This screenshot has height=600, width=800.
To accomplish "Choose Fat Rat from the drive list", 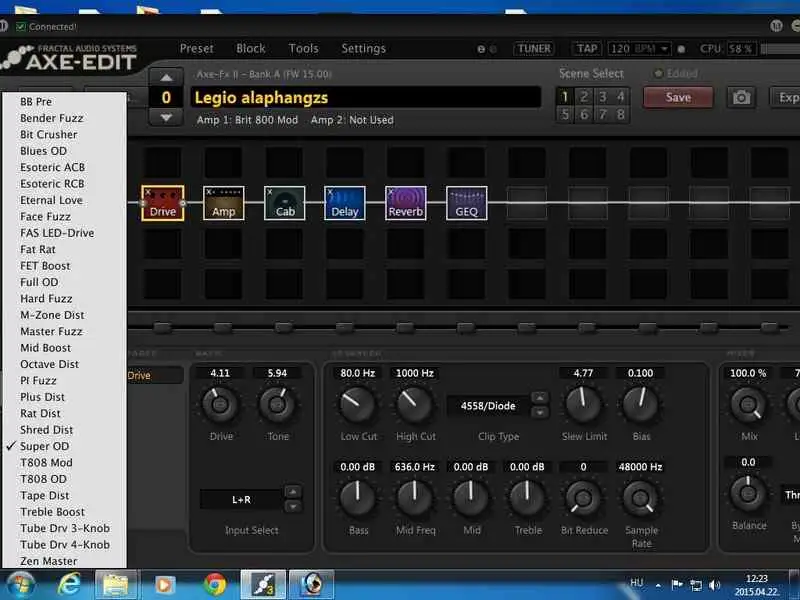I will coord(65,249).
